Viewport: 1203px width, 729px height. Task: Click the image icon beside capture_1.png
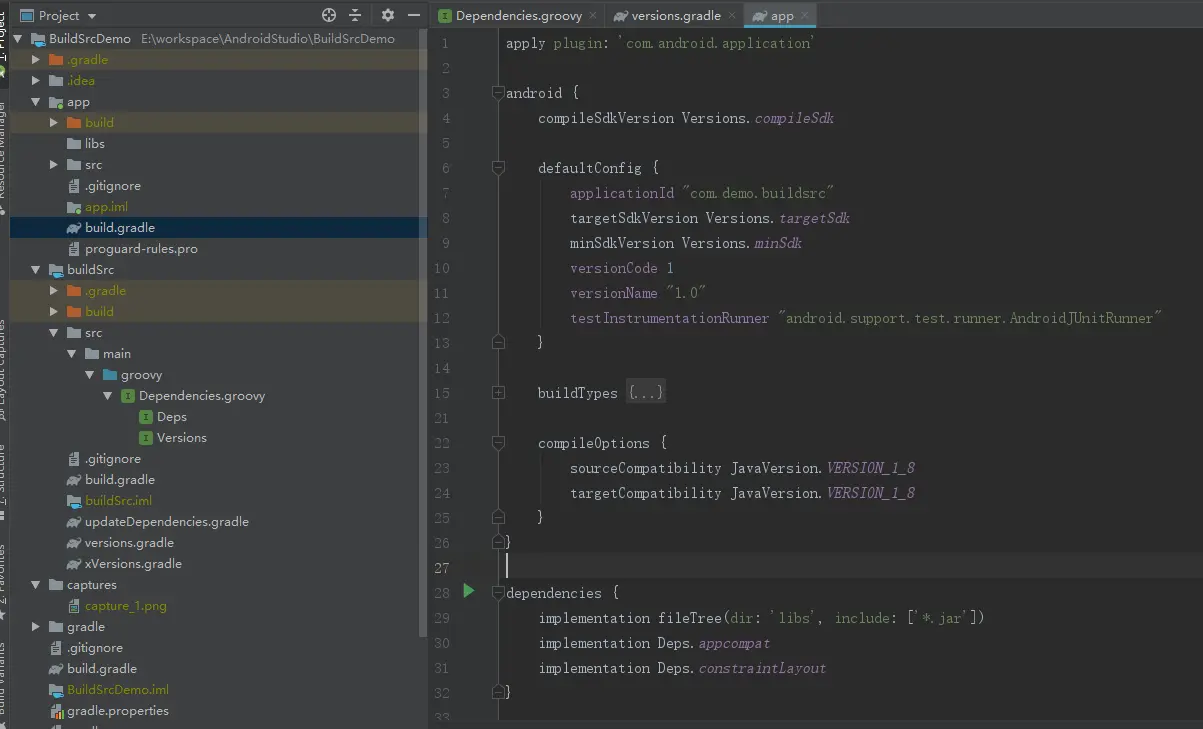pyautogui.click(x=74, y=606)
